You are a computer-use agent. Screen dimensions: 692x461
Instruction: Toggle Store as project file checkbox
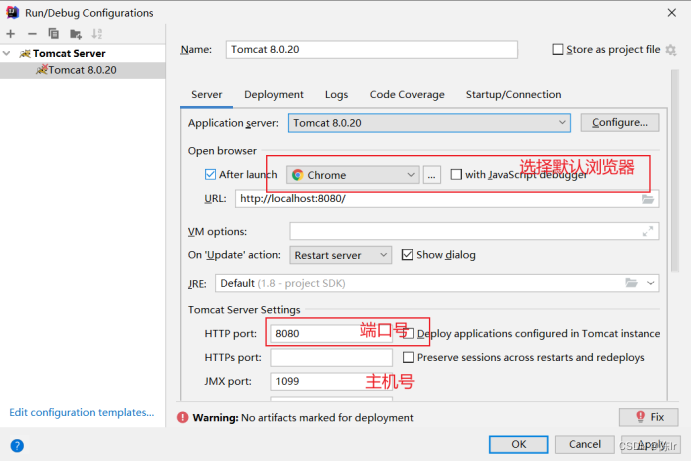pyautogui.click(x=558, y=49)
